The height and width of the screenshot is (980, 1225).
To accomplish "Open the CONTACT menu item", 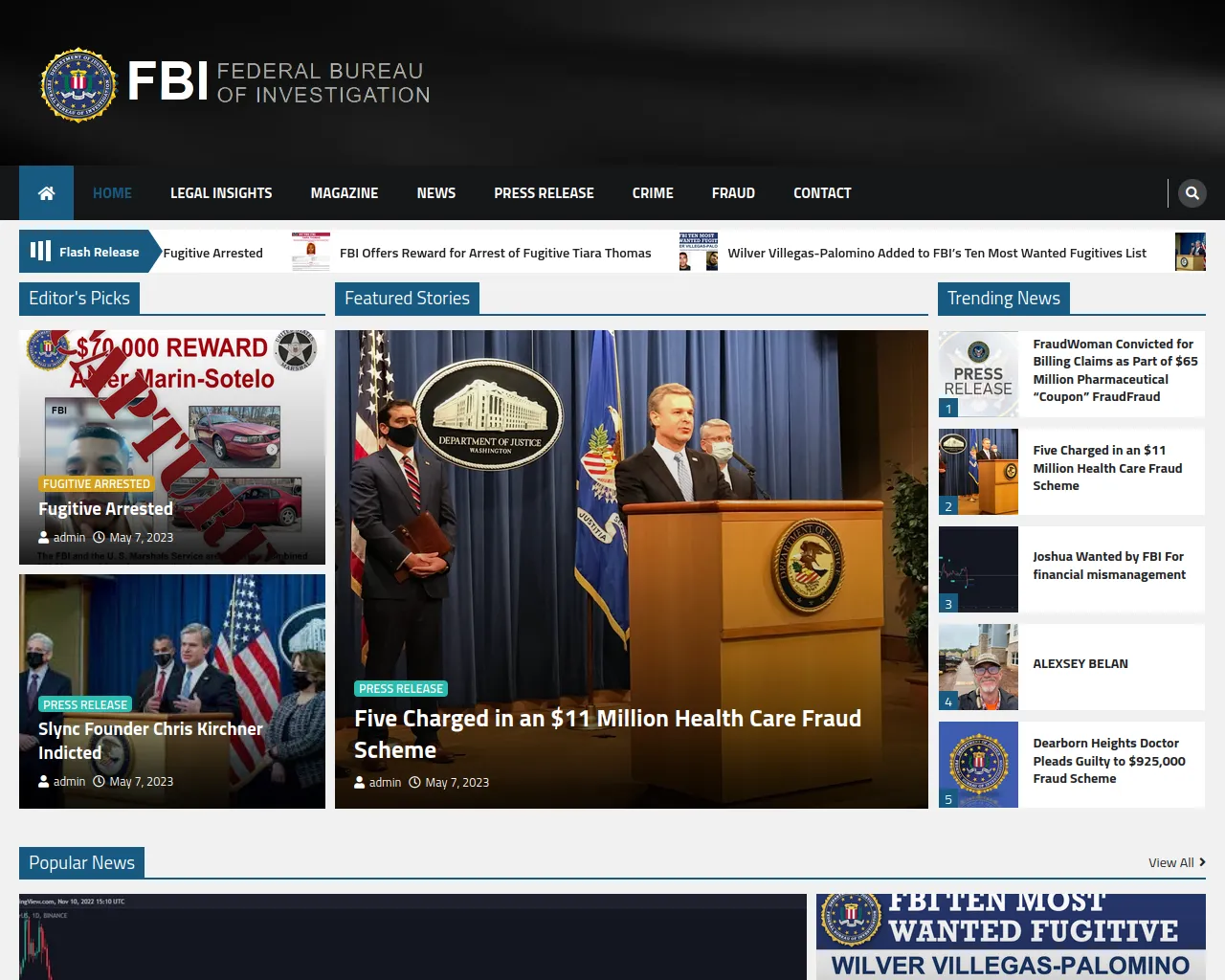I will pyautogui.click(x=822, y=193).
